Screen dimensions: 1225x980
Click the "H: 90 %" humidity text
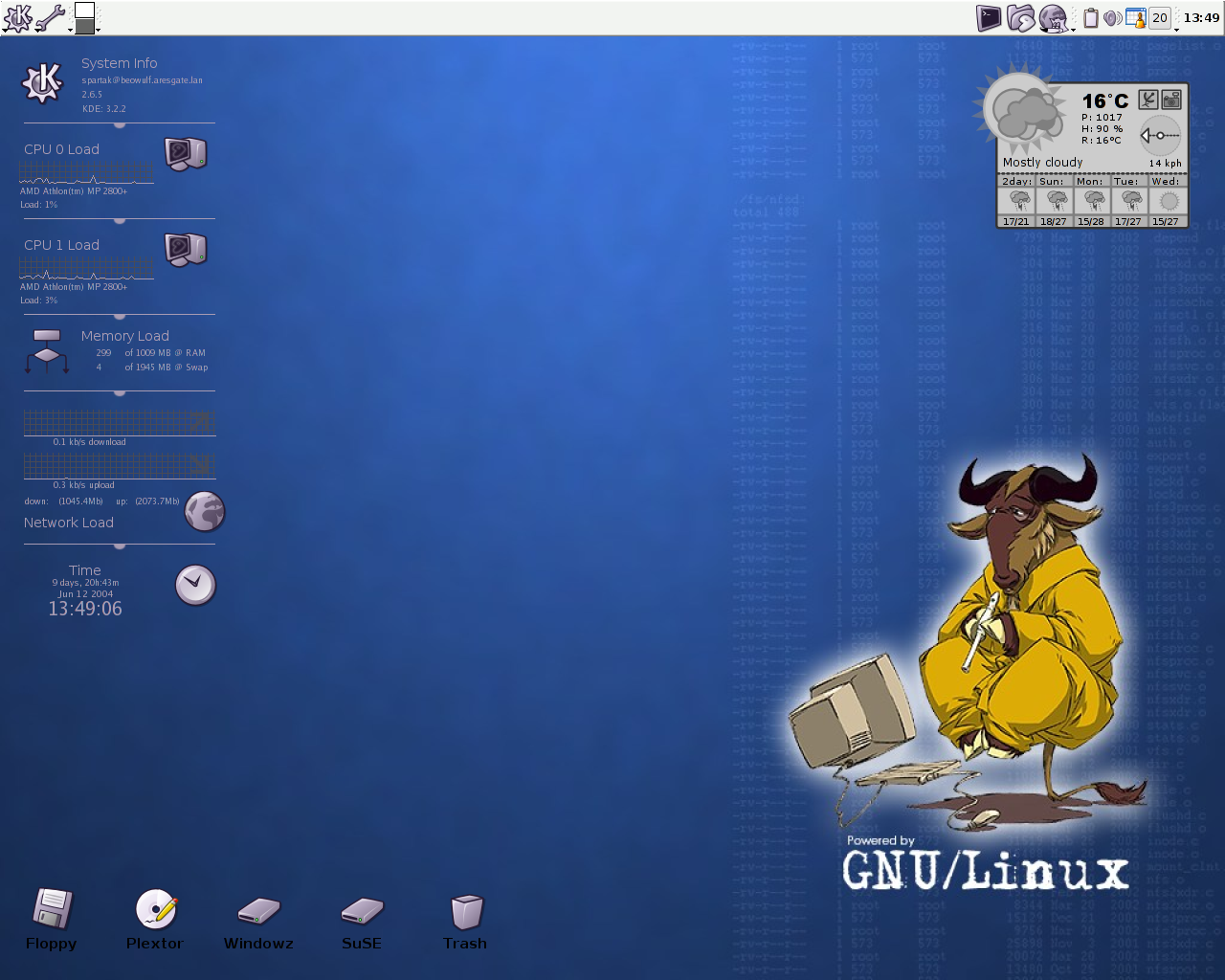click(x=1102, y=129)
